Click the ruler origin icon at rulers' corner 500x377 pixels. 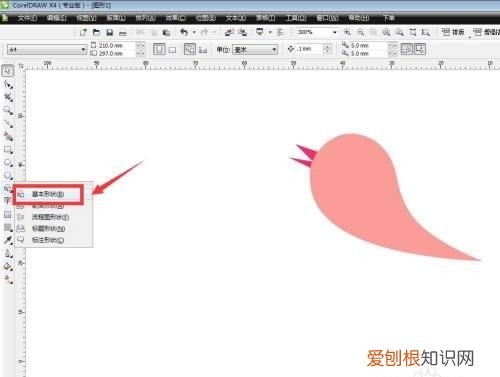point(21,66)
